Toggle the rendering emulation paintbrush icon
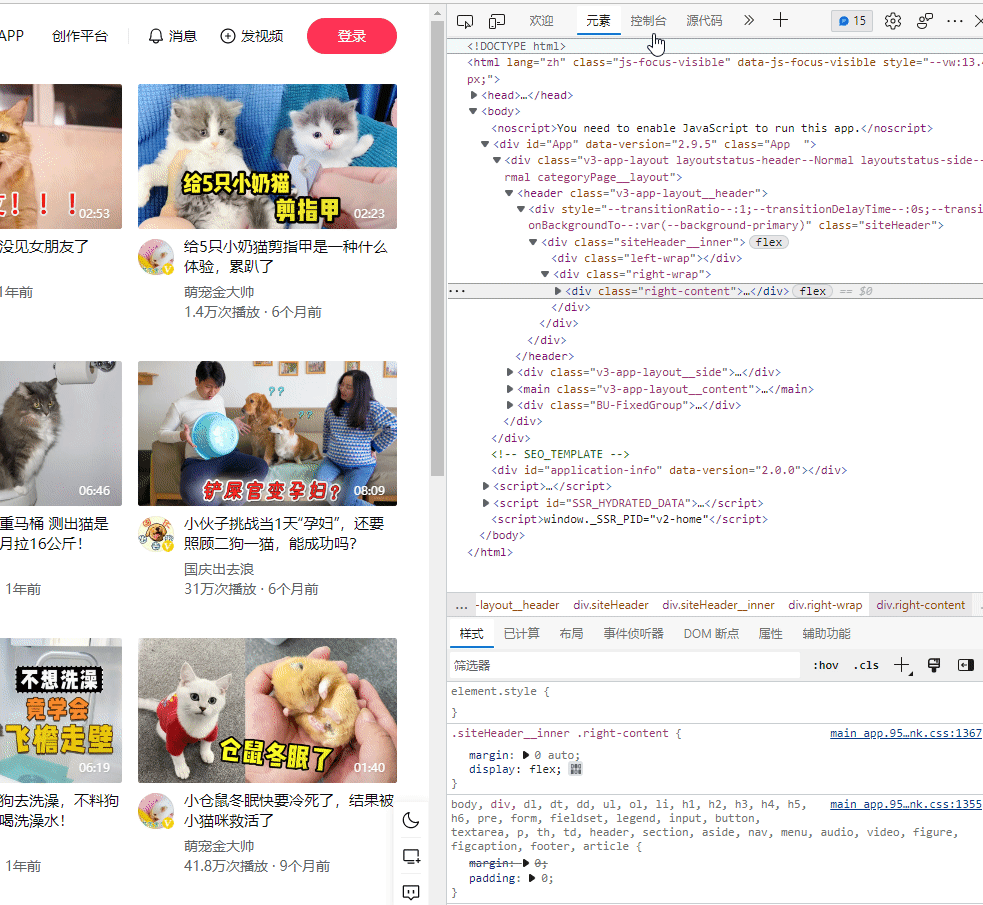This screenshot has width=983, height=905. point(933,665)
